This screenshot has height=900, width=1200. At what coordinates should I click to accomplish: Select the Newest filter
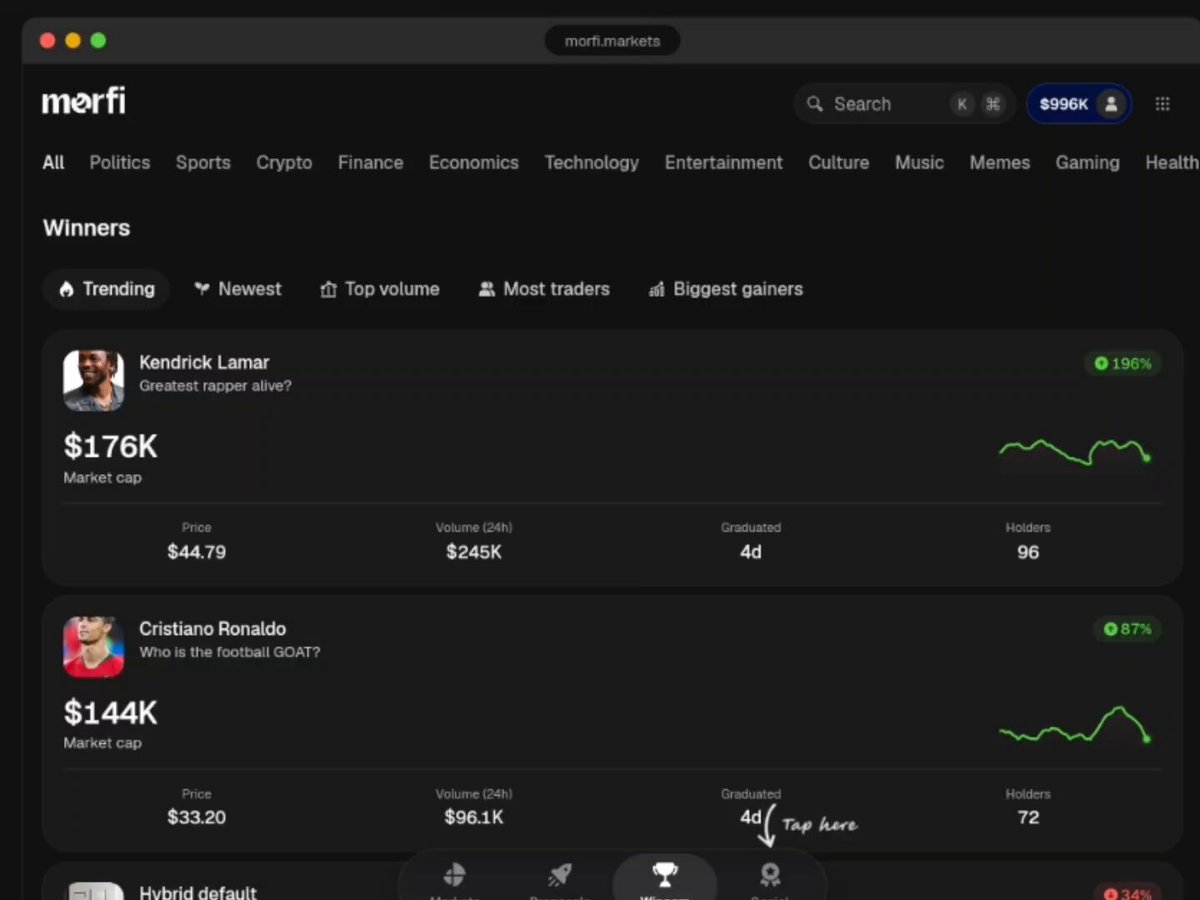point(238,289)
